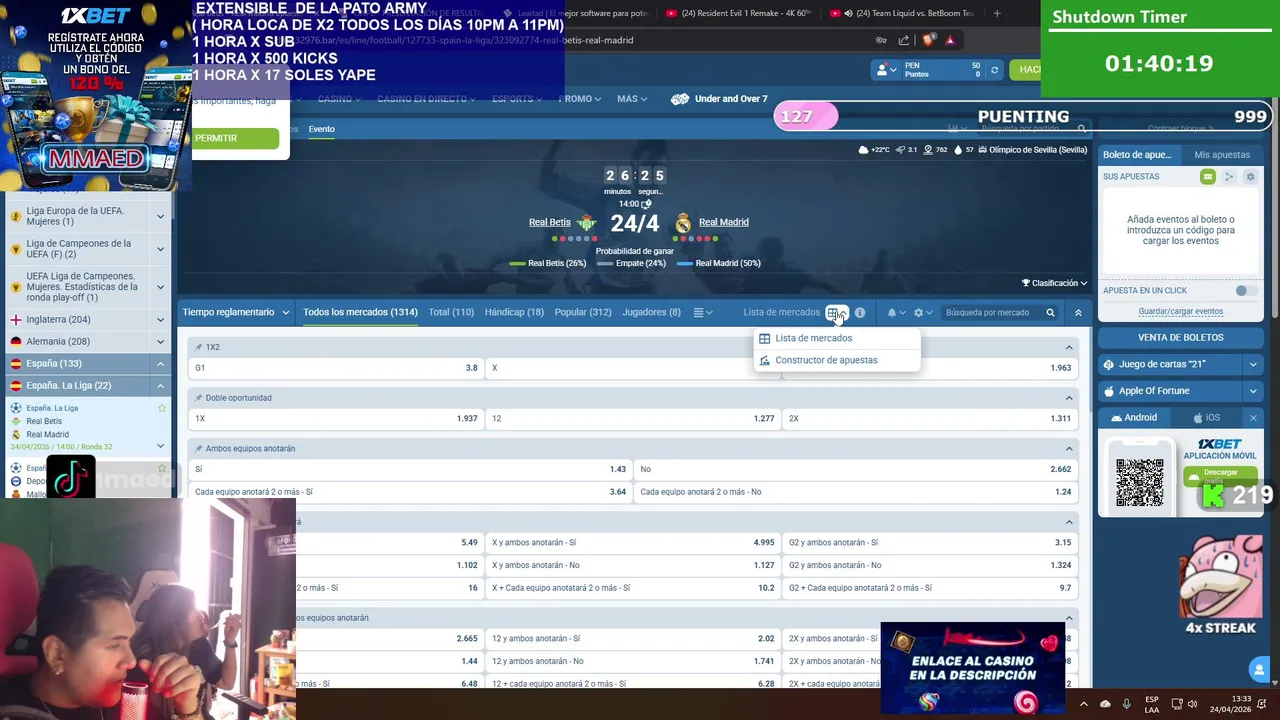1280x720 pixels.
Task: Pin the Doble oportunidad market
Action: pyautogui.click(x=199, y=398)
